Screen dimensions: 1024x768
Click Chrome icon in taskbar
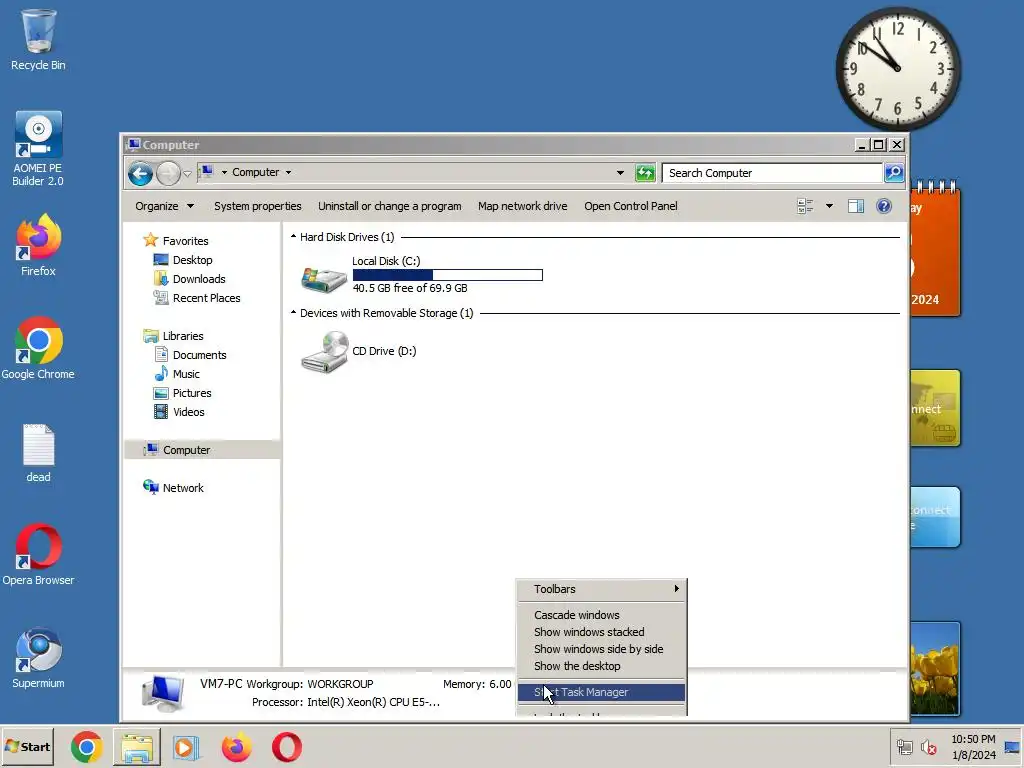pyautogui.click(x=86, y=747)
